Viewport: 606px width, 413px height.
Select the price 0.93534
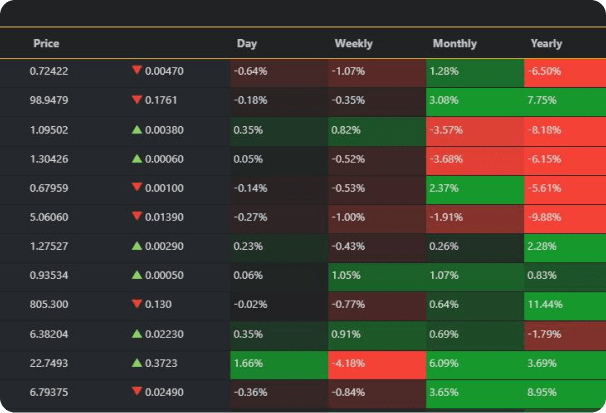(49, 275)
